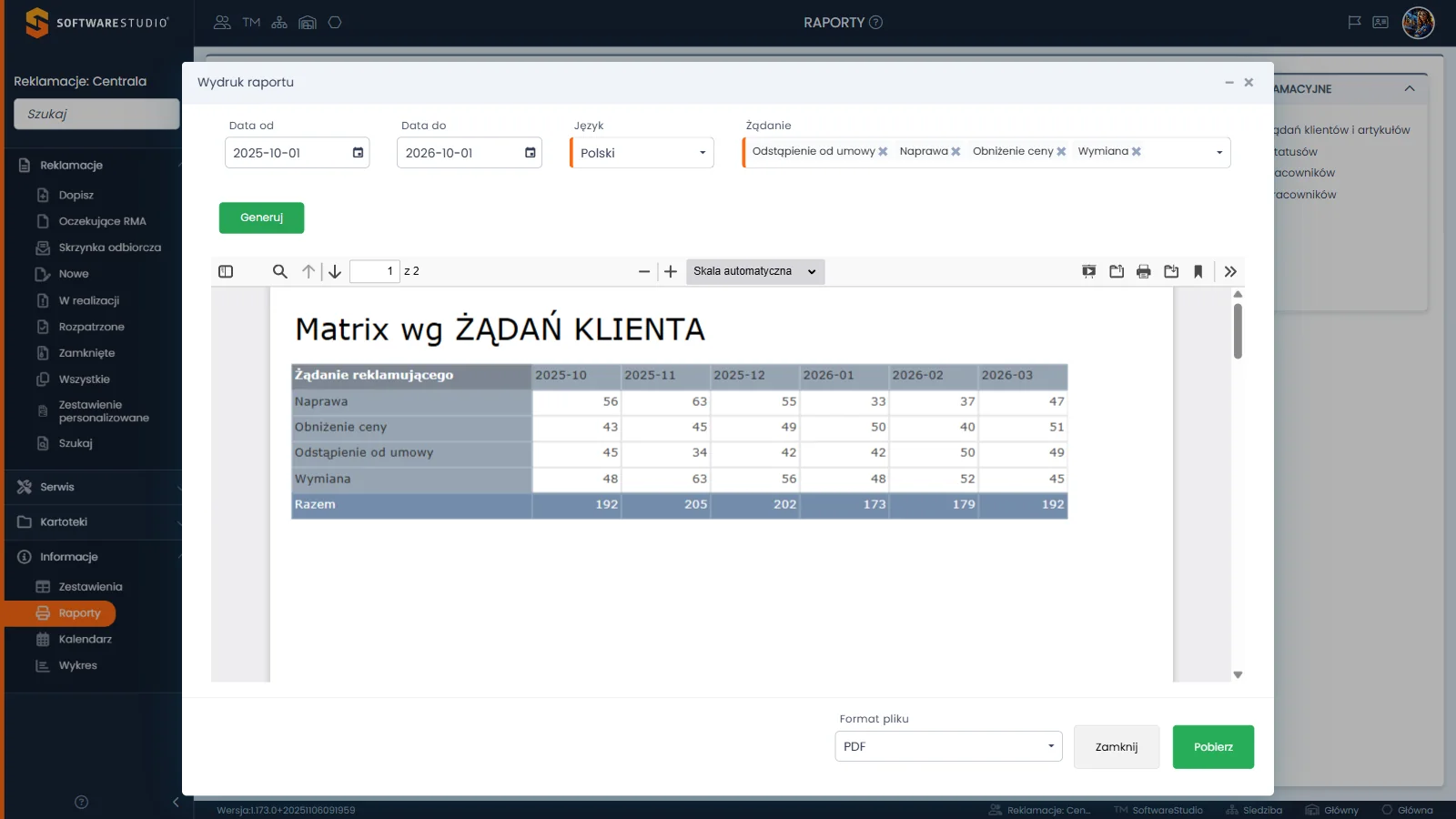Open Kalendarz in the sidebar
This screenshot has height=819, width=1456.
85,640
